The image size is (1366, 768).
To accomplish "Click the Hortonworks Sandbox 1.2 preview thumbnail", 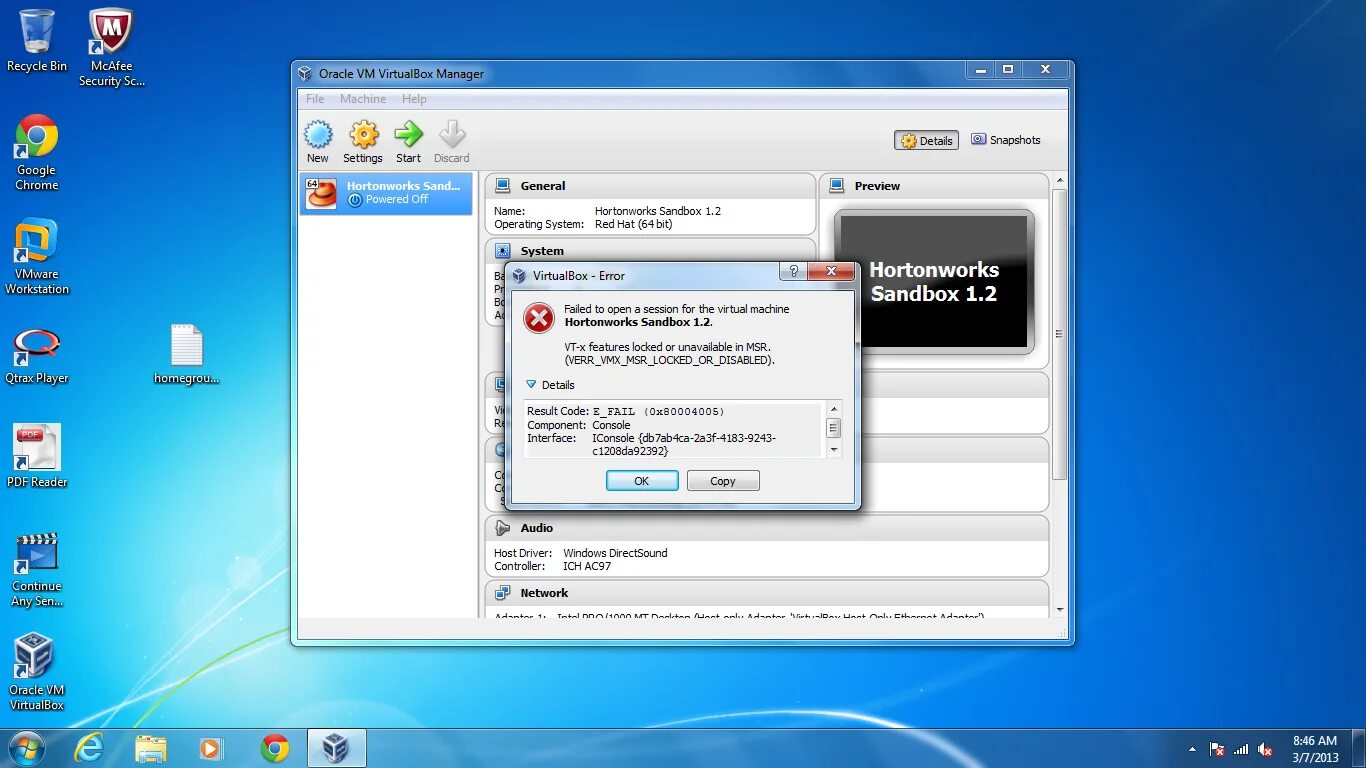I will coord(933,281).
